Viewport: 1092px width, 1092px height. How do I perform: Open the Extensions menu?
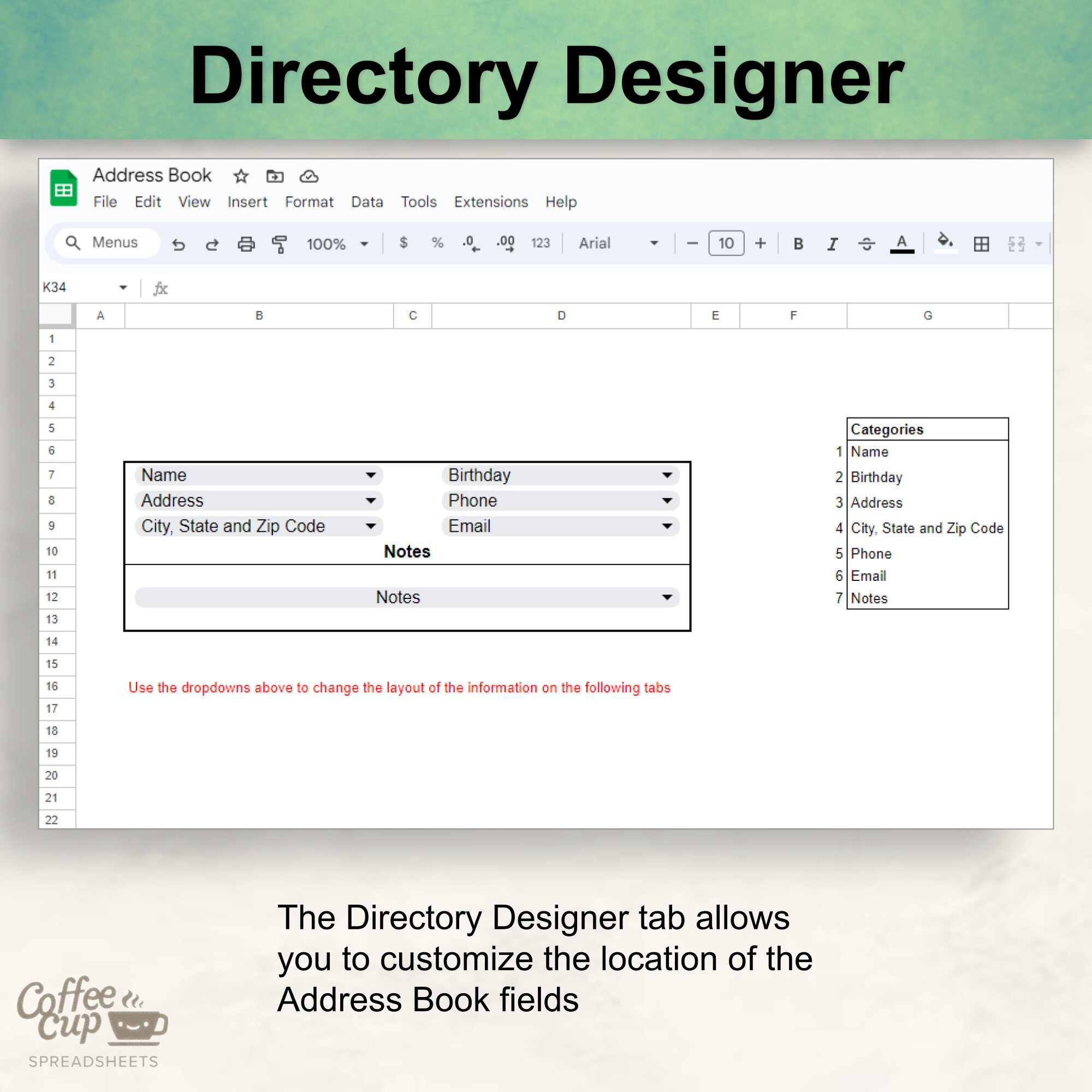tap(491, 202)
